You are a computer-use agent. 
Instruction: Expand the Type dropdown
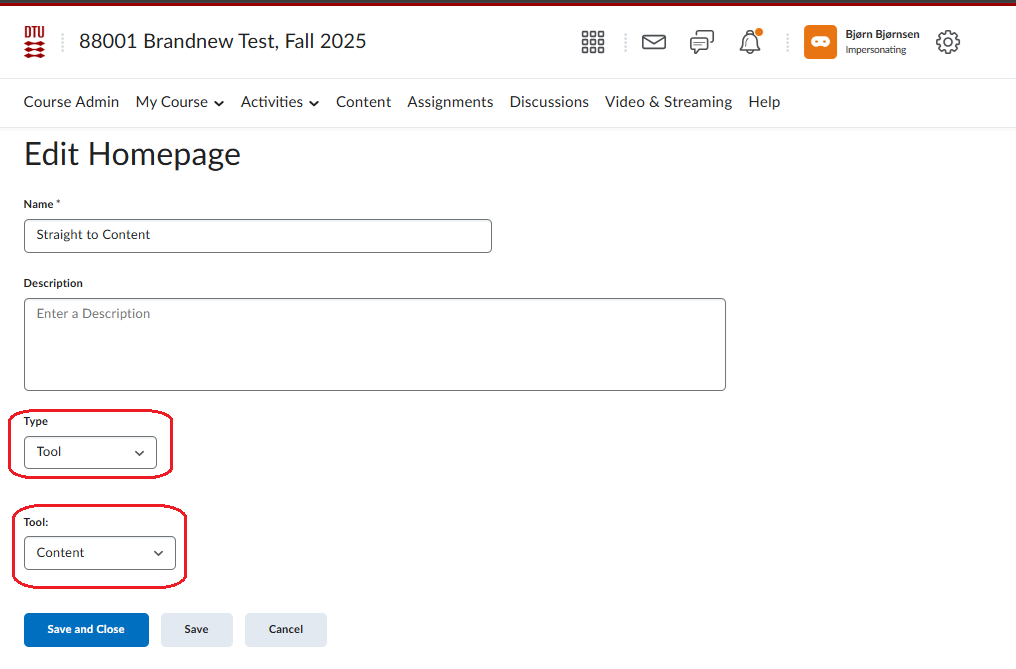pyautogui.click(x=90, y=452)
